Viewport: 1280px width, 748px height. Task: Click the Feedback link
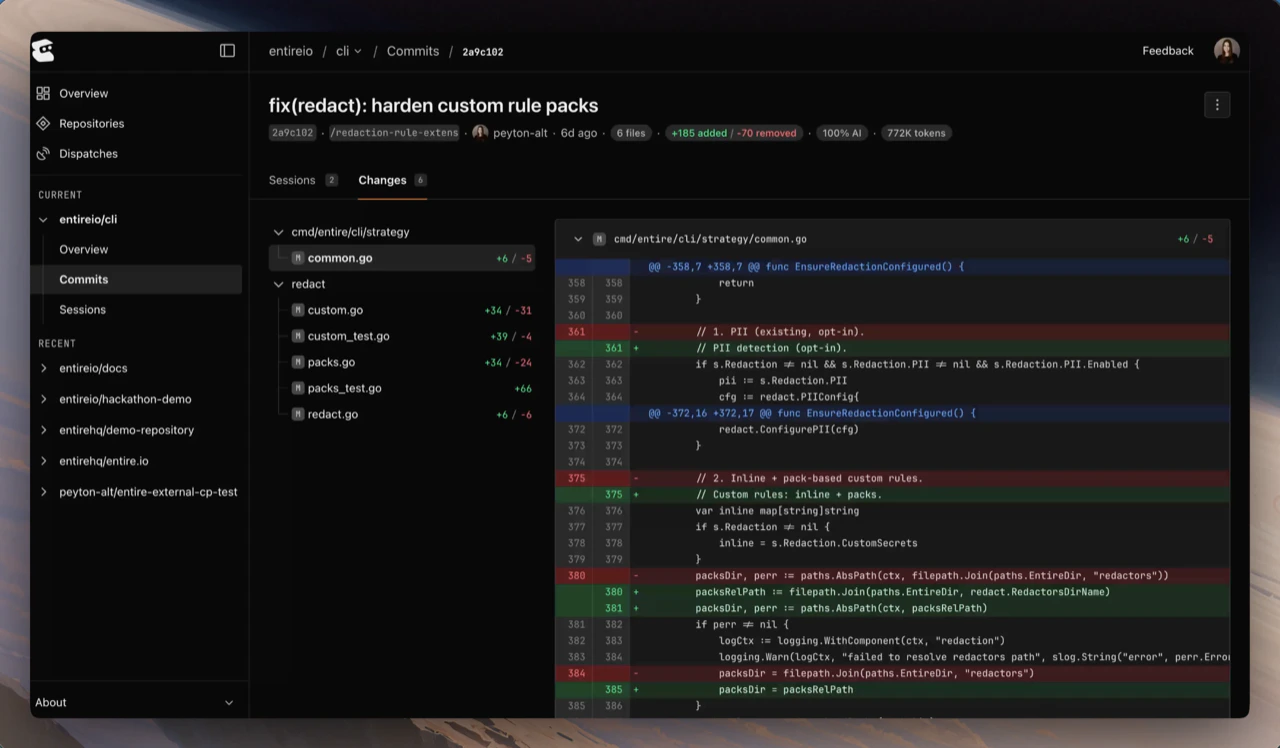tap(1168, 51)
